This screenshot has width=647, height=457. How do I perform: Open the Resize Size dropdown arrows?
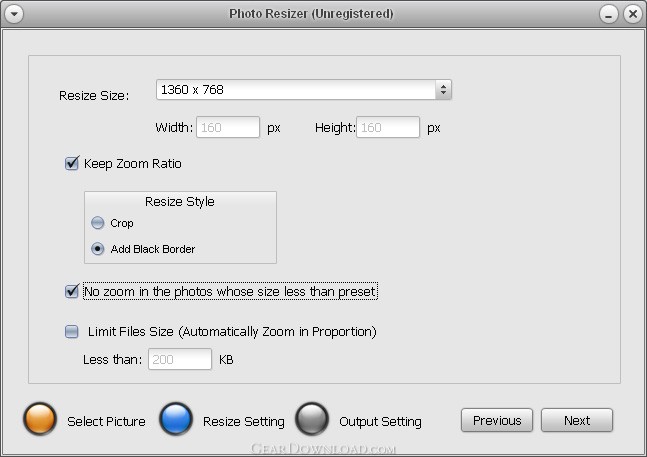point(443,90)
